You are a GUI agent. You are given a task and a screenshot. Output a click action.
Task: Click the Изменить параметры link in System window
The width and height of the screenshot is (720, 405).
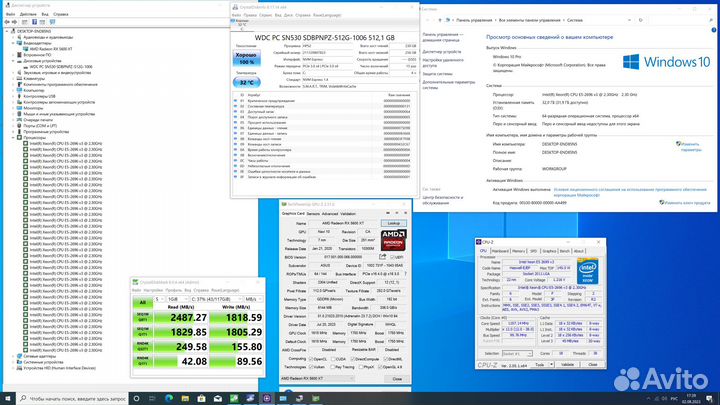(x=691, y=147)
